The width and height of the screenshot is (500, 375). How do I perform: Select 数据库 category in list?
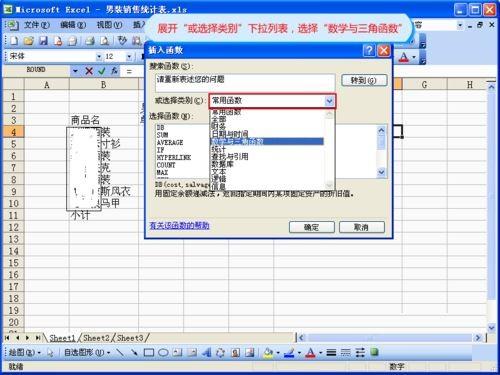tap(222, 164)
